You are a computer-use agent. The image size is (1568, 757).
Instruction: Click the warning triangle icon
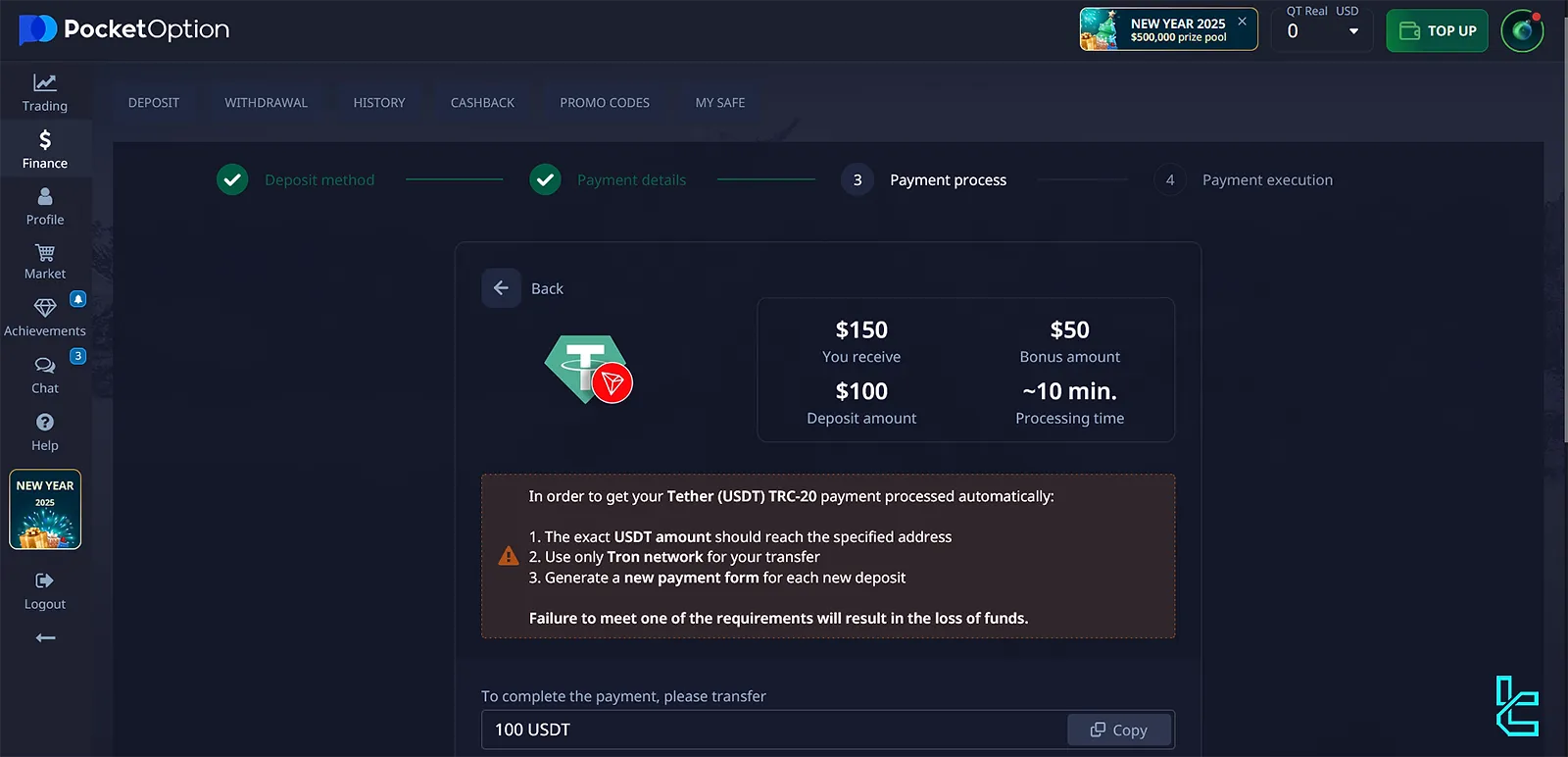(x=509, y=556)
